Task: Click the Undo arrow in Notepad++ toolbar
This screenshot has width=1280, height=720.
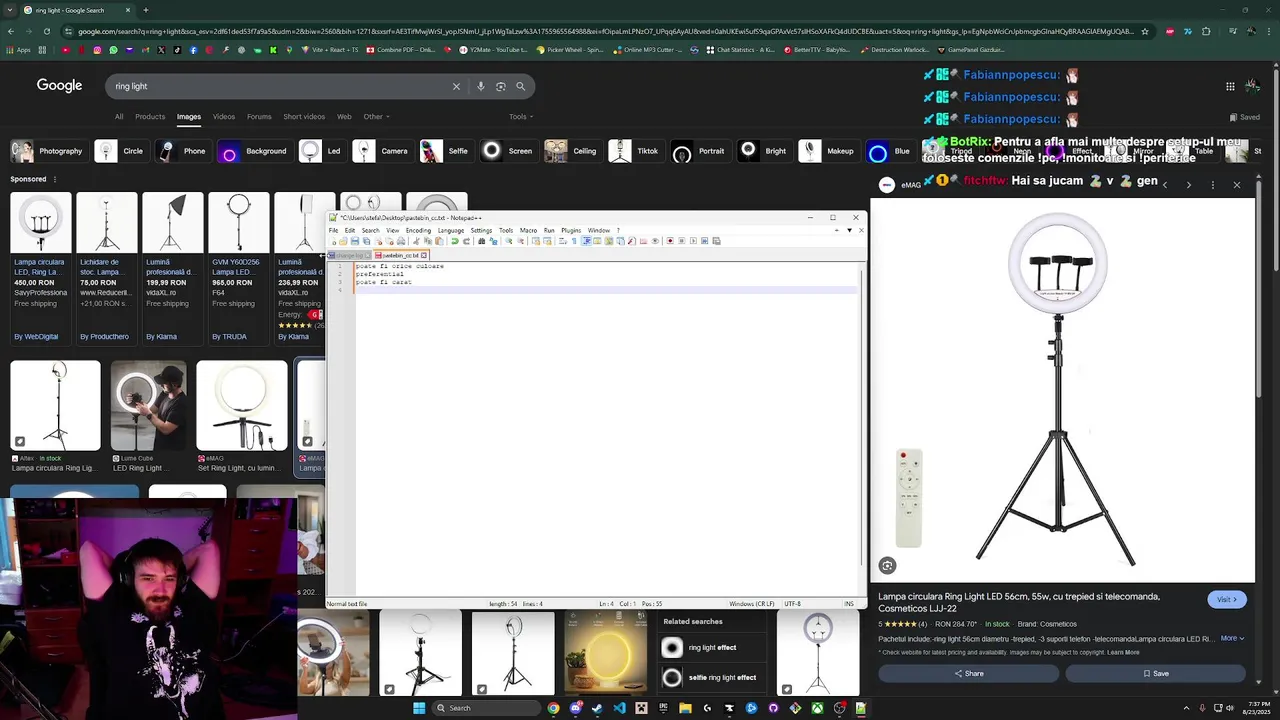Action: 454,241
